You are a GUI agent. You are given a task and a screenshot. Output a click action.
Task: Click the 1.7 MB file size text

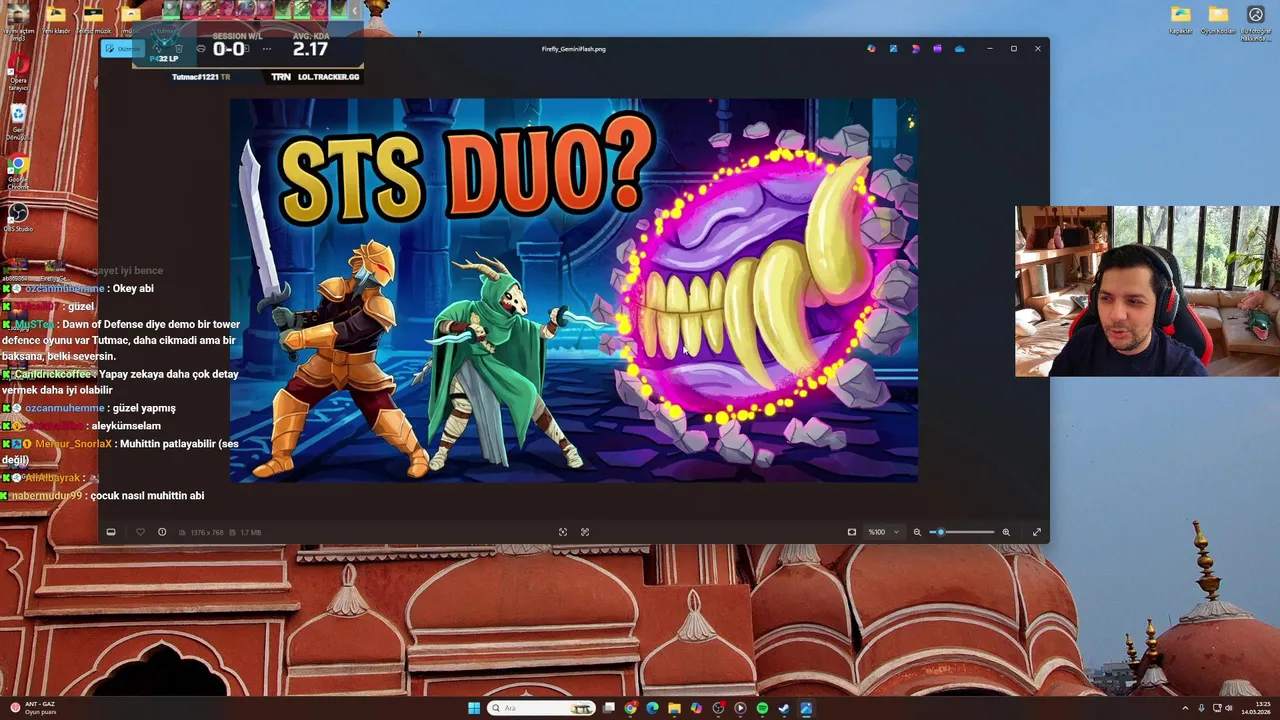point(250,532)
